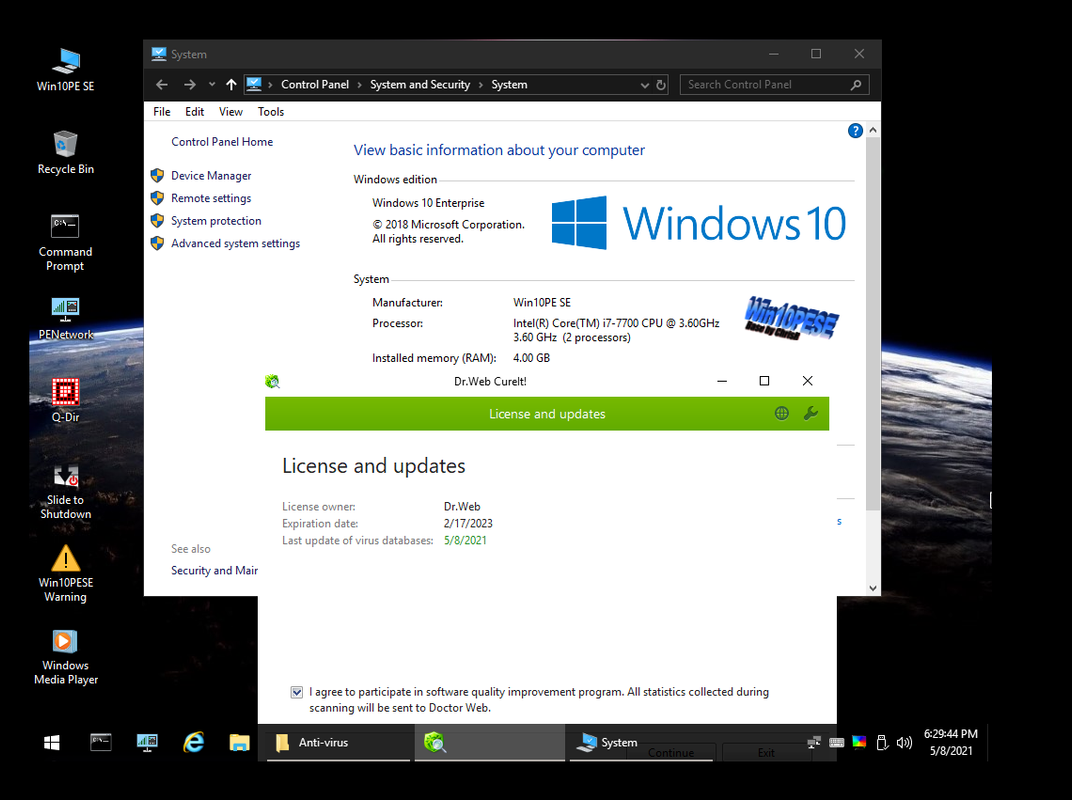Click the PENetwork taskbar icon

pos(147,743)
